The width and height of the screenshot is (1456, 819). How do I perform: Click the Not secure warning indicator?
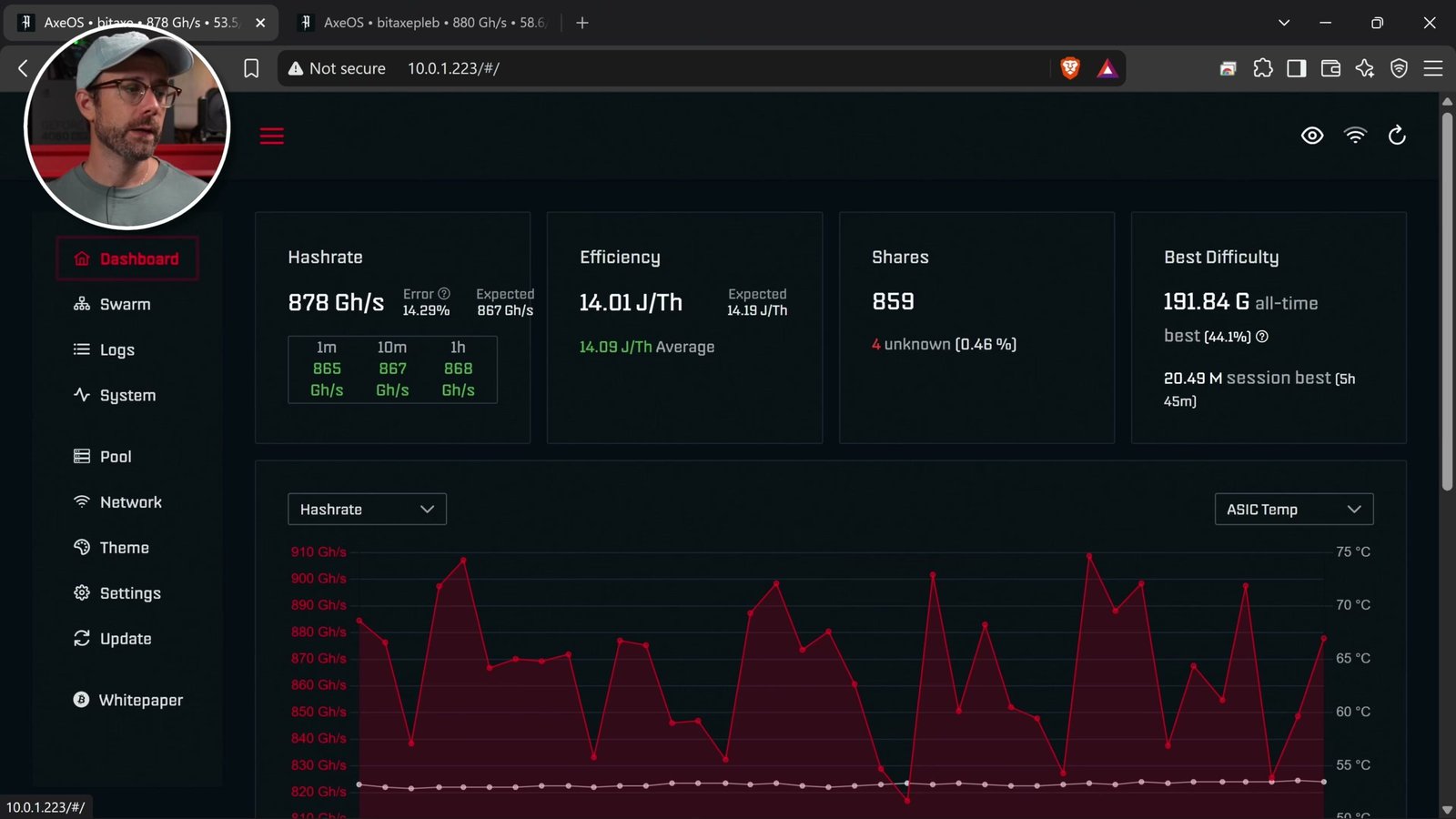click(337, 68)
